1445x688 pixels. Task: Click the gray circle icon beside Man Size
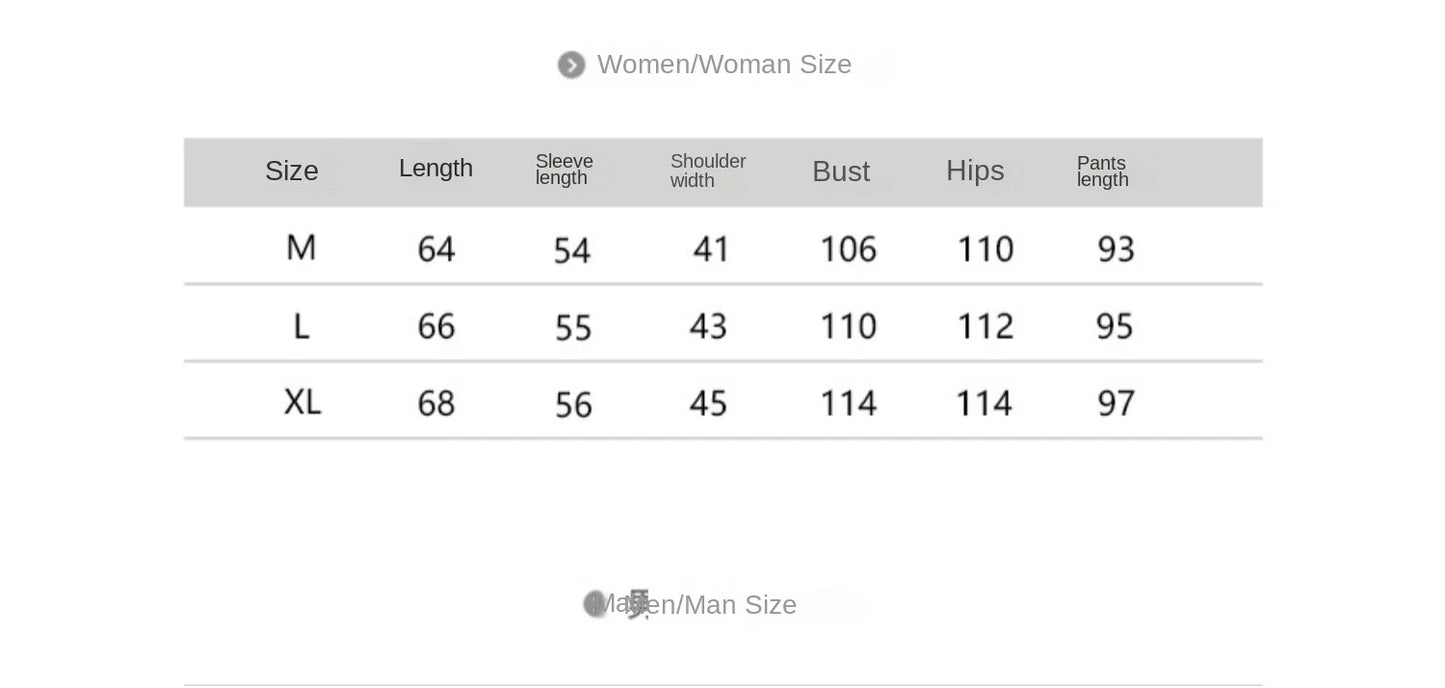click(x=595, y=604)
